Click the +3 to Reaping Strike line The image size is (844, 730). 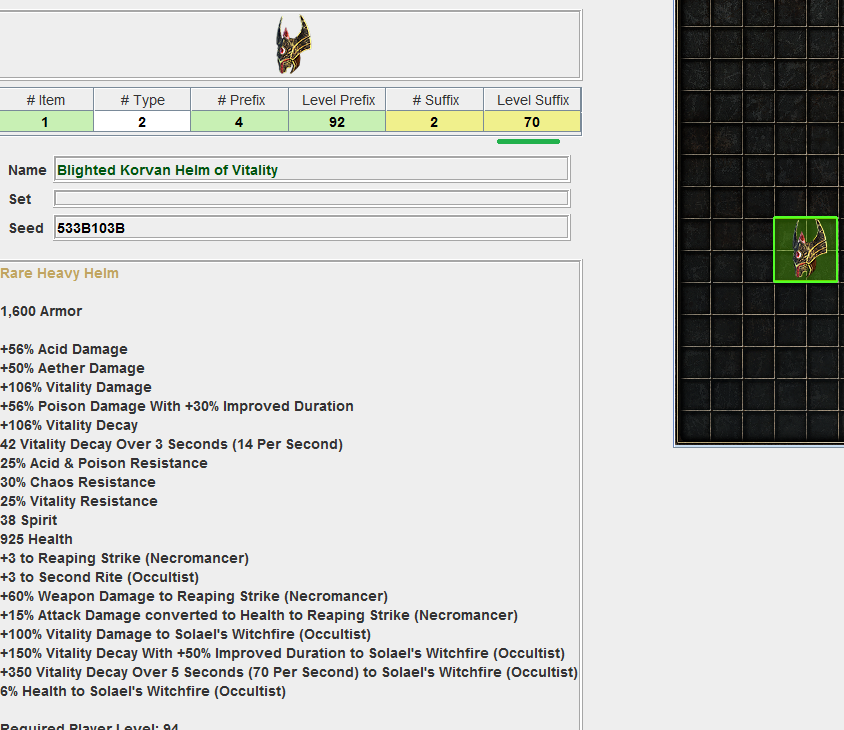124,558
